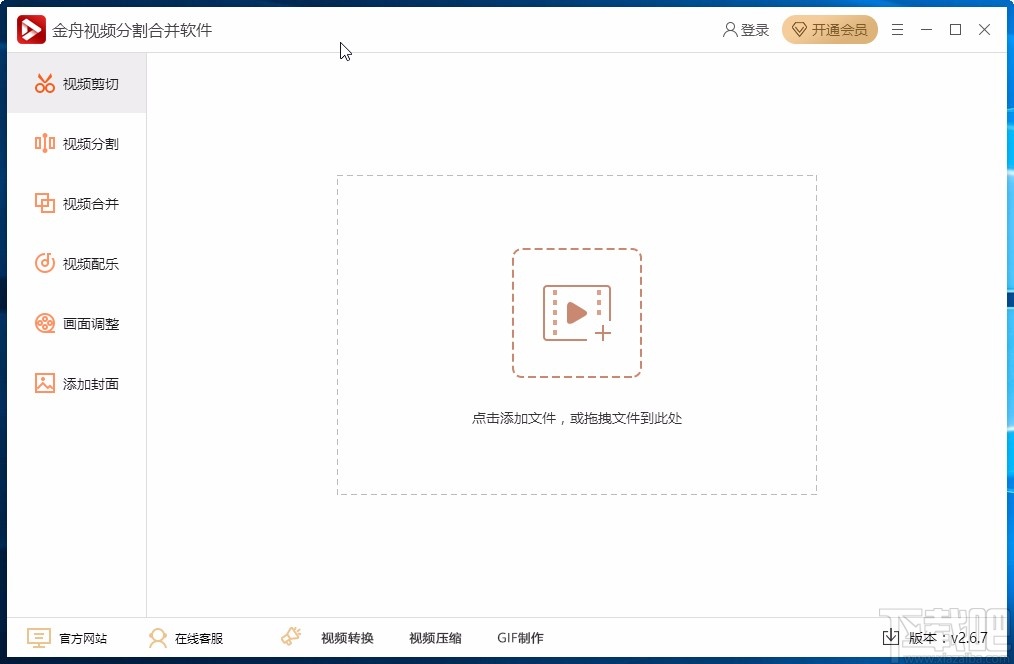Close the application window
This screenshot has width=1014, height=664.
984,30
